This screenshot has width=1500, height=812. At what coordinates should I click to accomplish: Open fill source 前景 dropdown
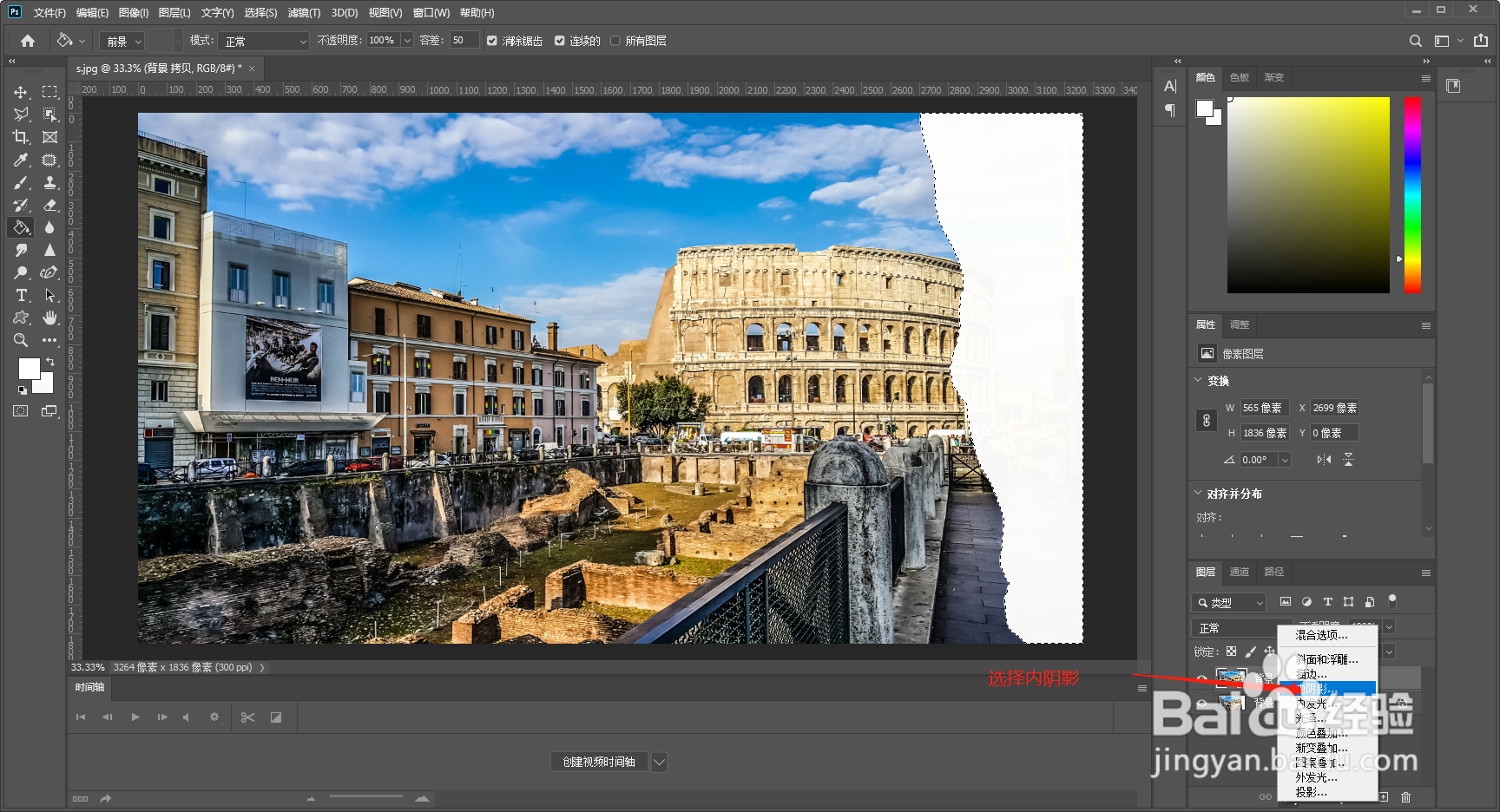122,41
